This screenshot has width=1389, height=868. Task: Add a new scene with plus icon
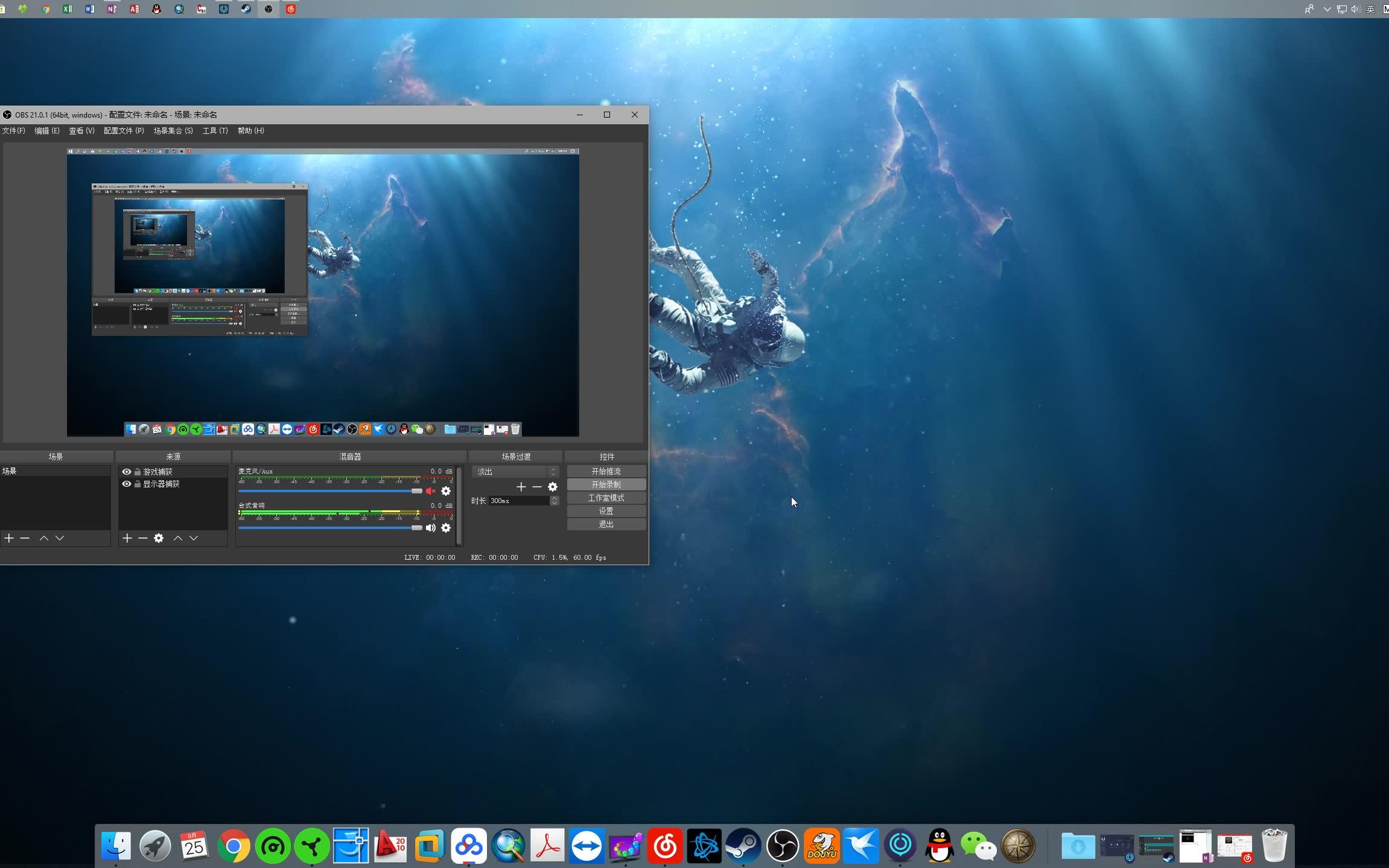pyautogui.click(x=9, y=538)
